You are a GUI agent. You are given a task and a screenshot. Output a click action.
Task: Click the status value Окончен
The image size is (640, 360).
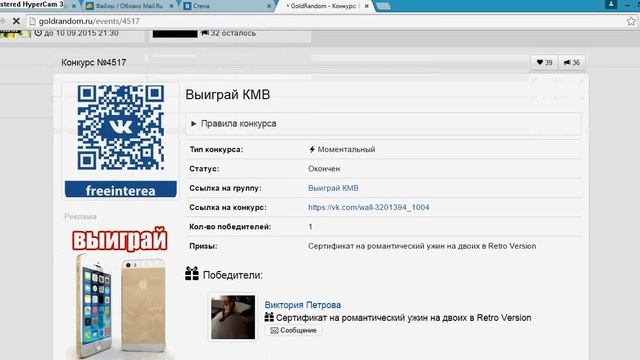click(x=324, y=169)
